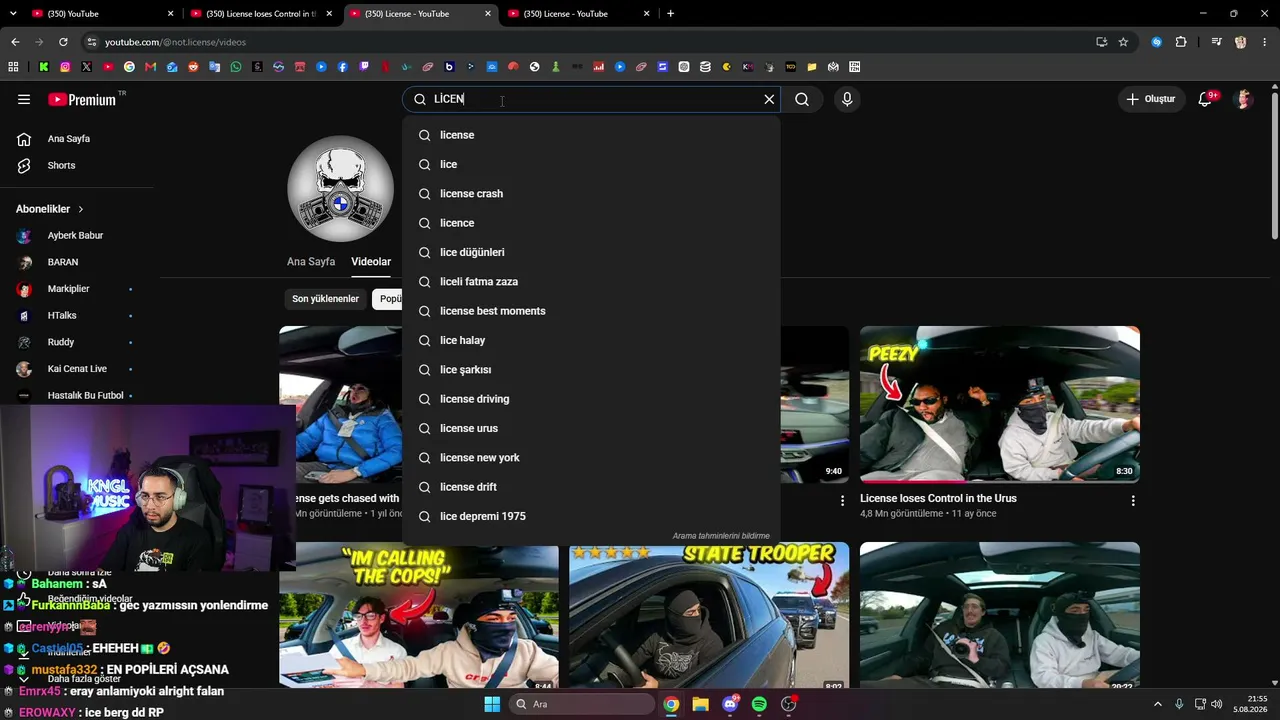This screenshot has height=720, width=1280.
Task: Open the Shazam extension
Action: pos(1157,42)
